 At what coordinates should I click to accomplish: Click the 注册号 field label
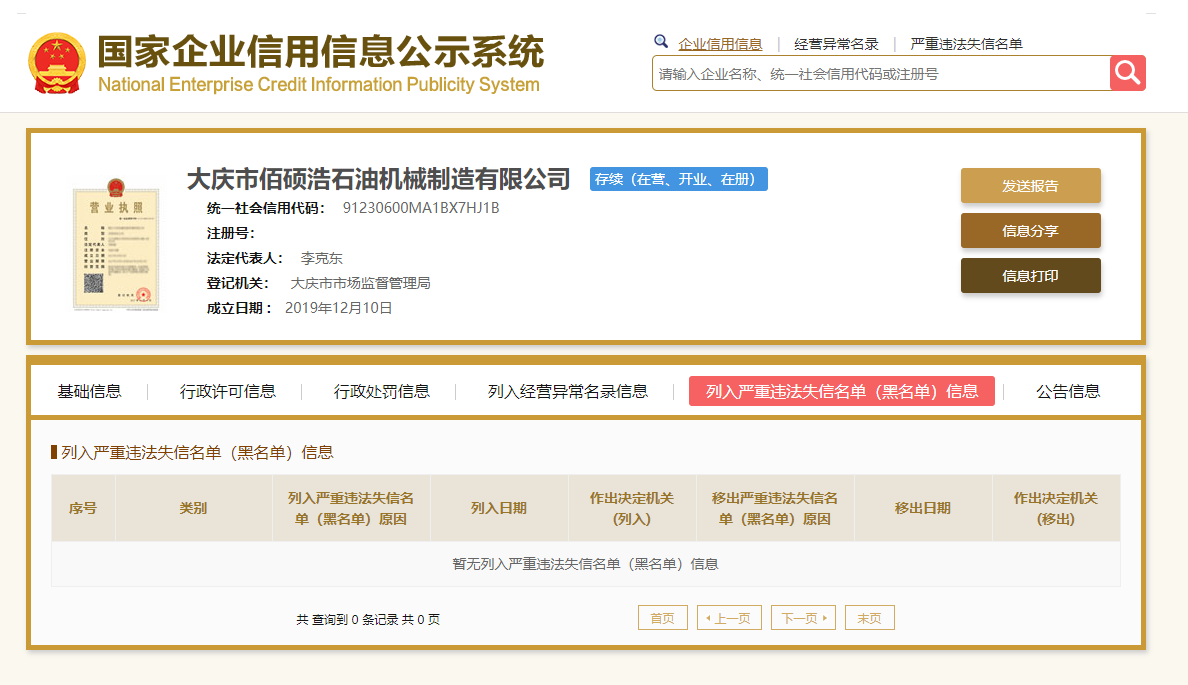(x=231, y=233)
